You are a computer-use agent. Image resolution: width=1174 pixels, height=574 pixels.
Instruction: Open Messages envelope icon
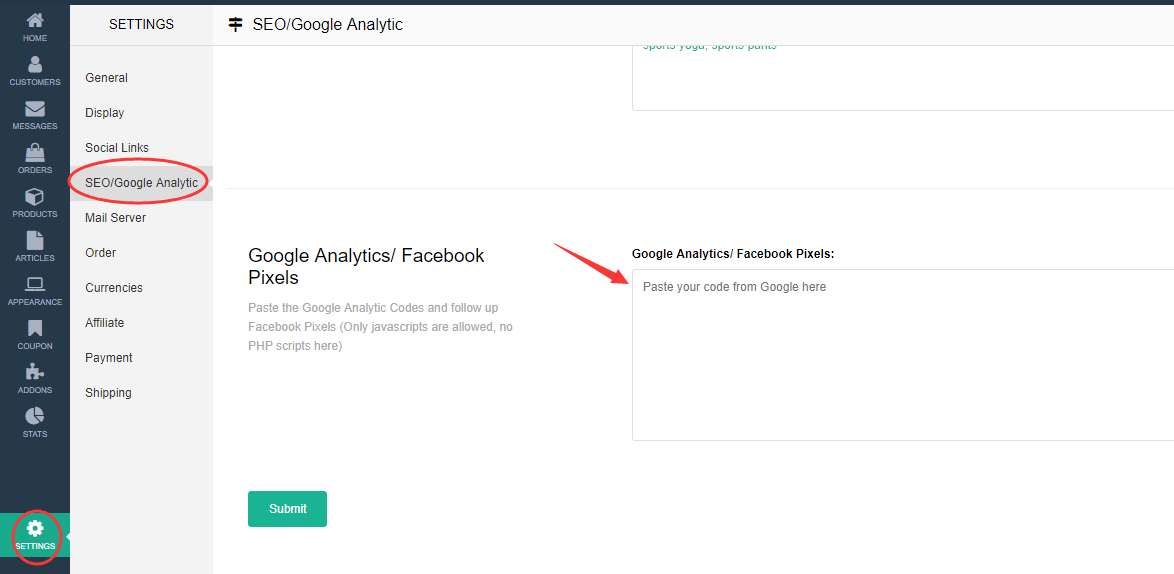click(x=35, y=109)
